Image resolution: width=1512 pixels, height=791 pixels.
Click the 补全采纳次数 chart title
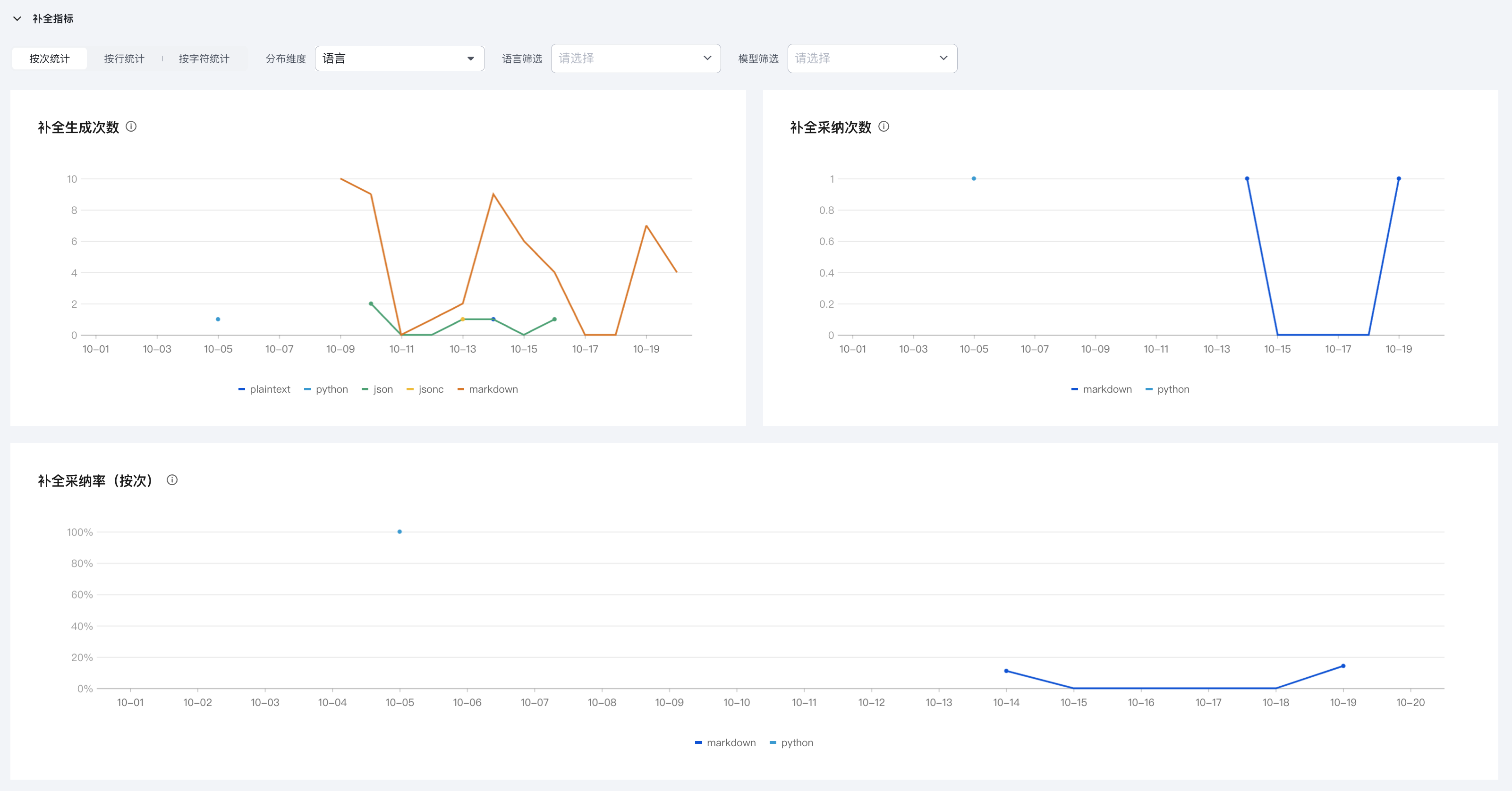tap(831, 127)
